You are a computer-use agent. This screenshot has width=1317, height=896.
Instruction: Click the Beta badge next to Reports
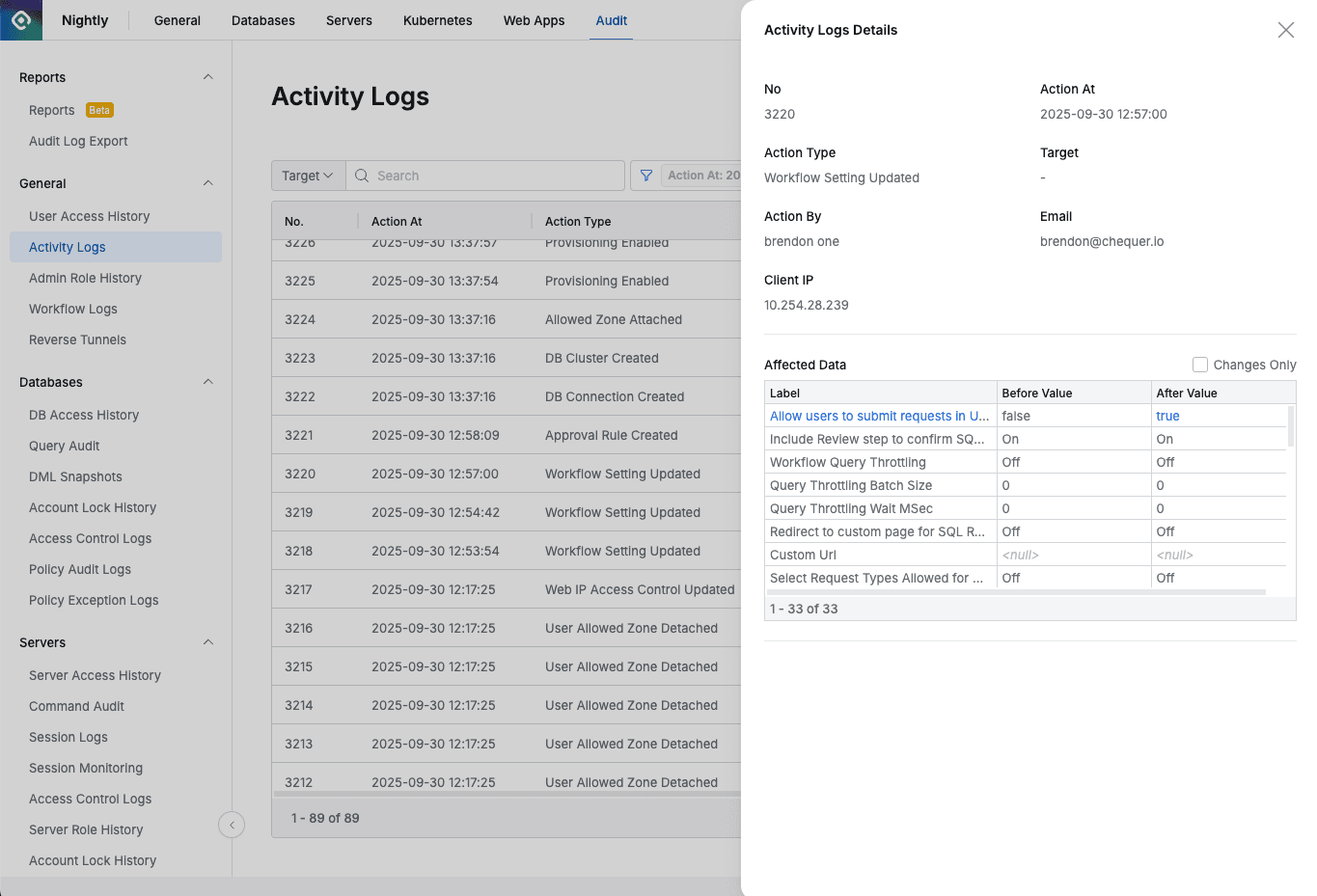[x=99, y=110]
